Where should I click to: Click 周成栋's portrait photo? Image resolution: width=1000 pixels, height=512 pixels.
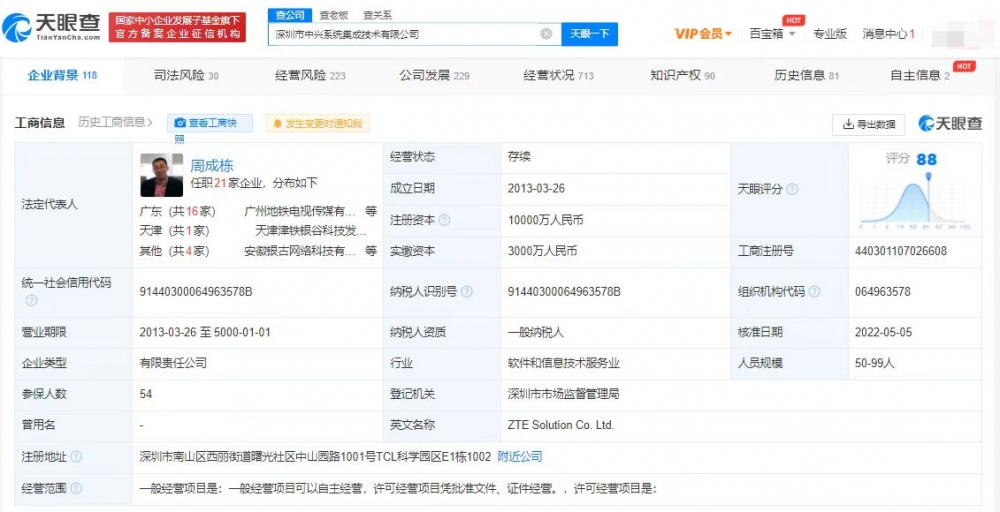(161, 175)
